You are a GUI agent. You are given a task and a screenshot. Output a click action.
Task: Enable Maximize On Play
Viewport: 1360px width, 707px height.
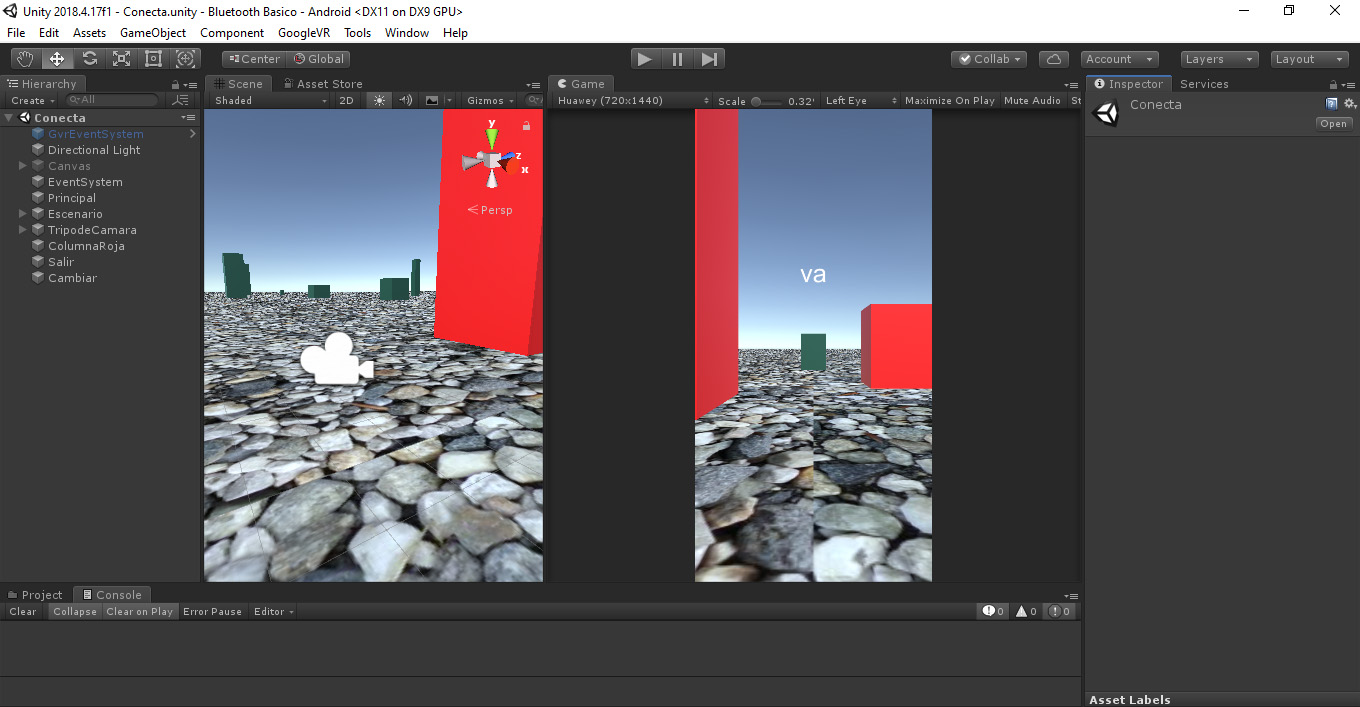(949, 100)
